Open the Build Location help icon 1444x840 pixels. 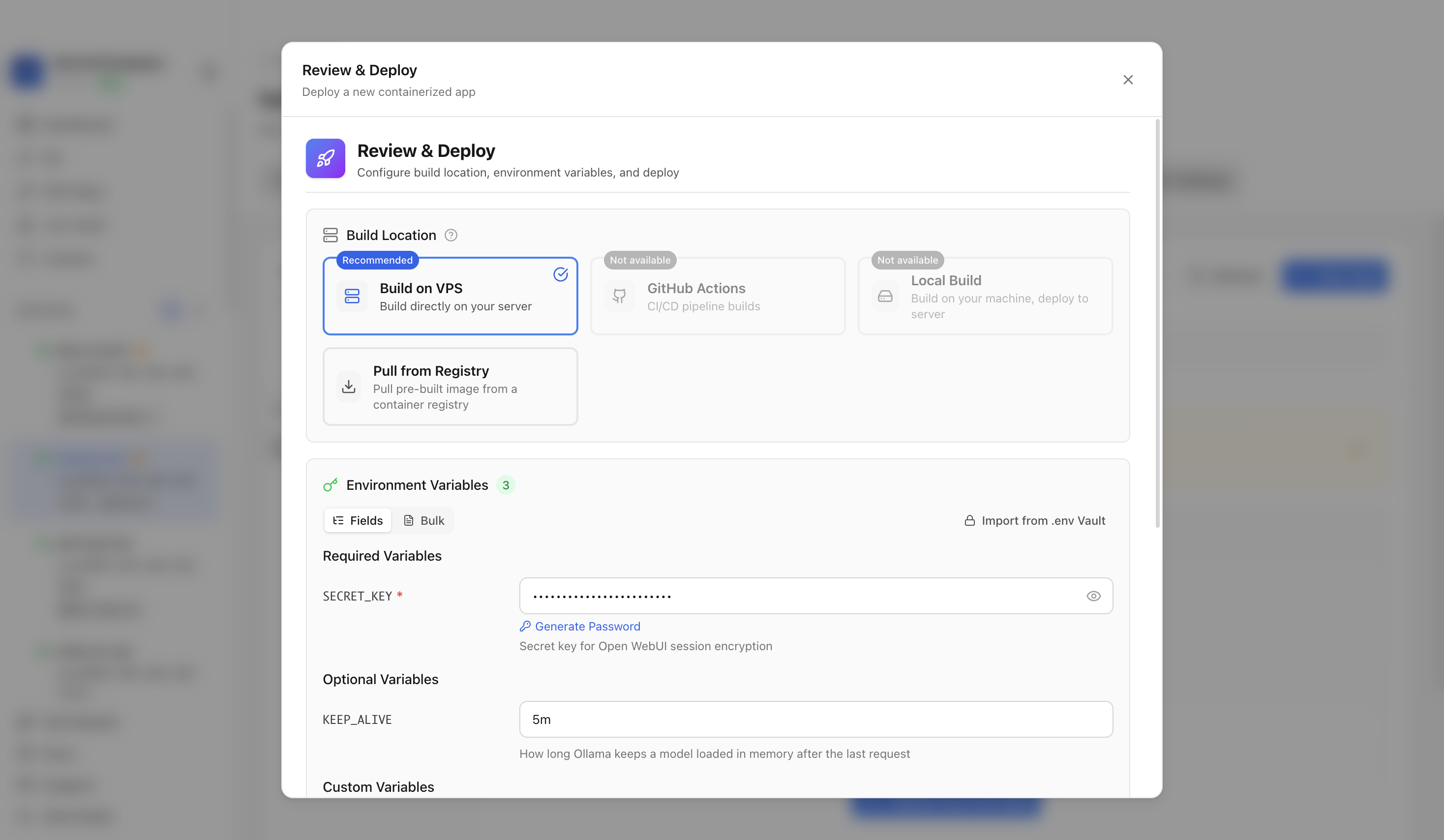tap(451, 236)
